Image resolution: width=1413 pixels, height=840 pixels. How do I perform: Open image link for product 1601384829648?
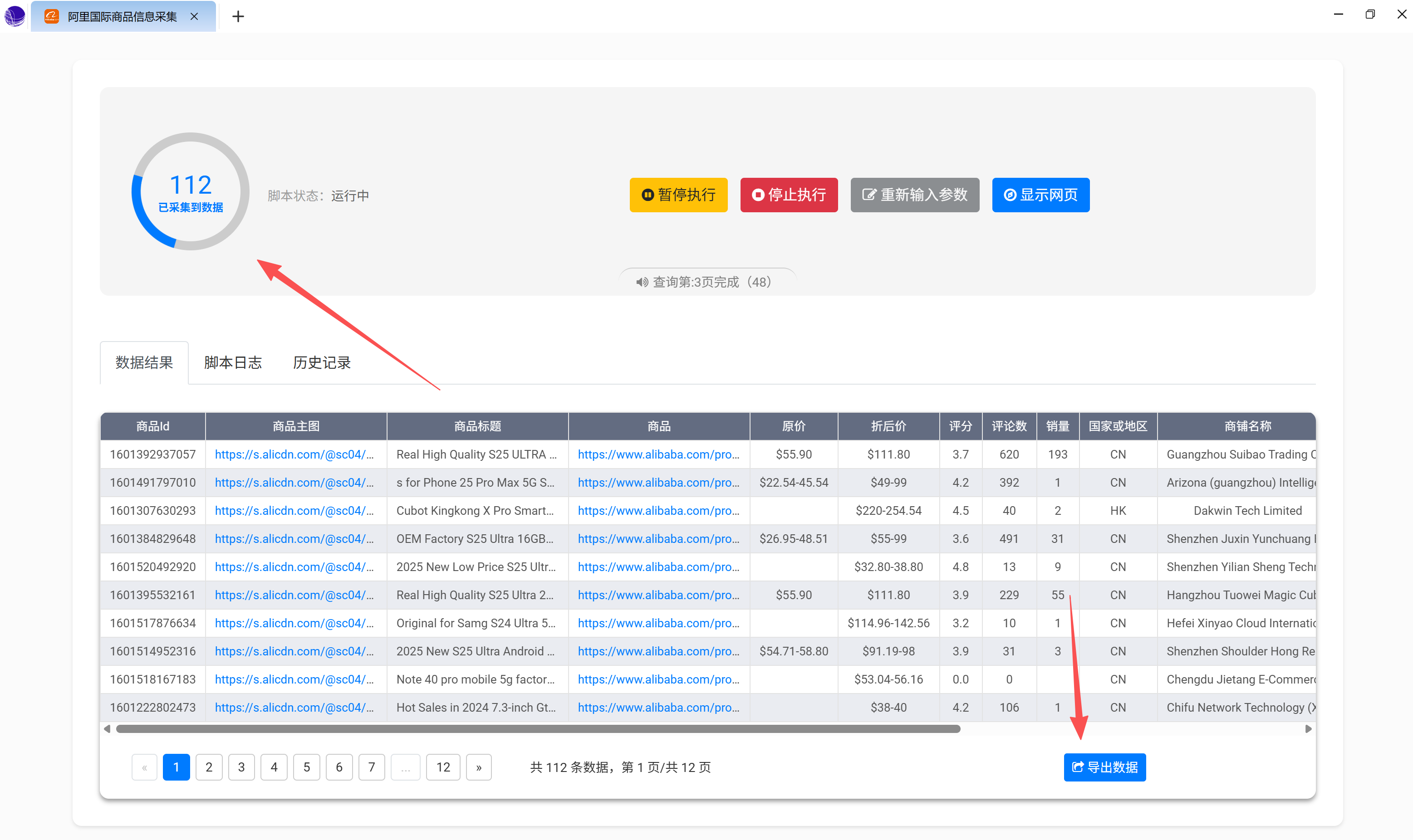(x=294, y=539)
